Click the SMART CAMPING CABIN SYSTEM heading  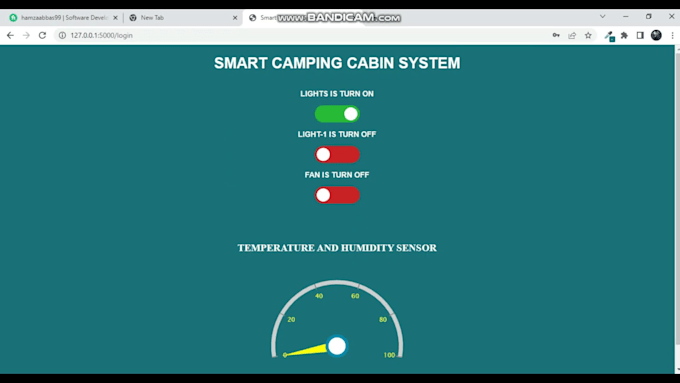[337, 63]
